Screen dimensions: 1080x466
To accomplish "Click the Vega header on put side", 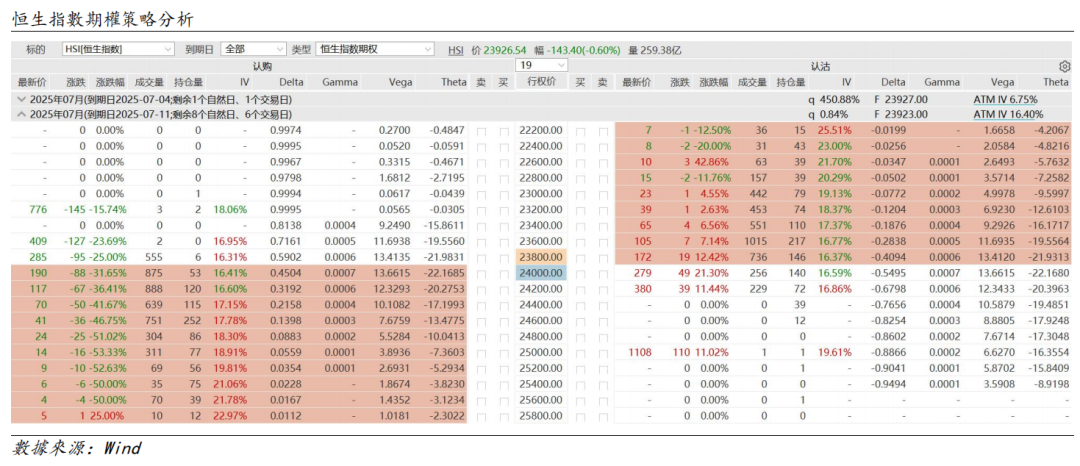I will click(1001, 82).
